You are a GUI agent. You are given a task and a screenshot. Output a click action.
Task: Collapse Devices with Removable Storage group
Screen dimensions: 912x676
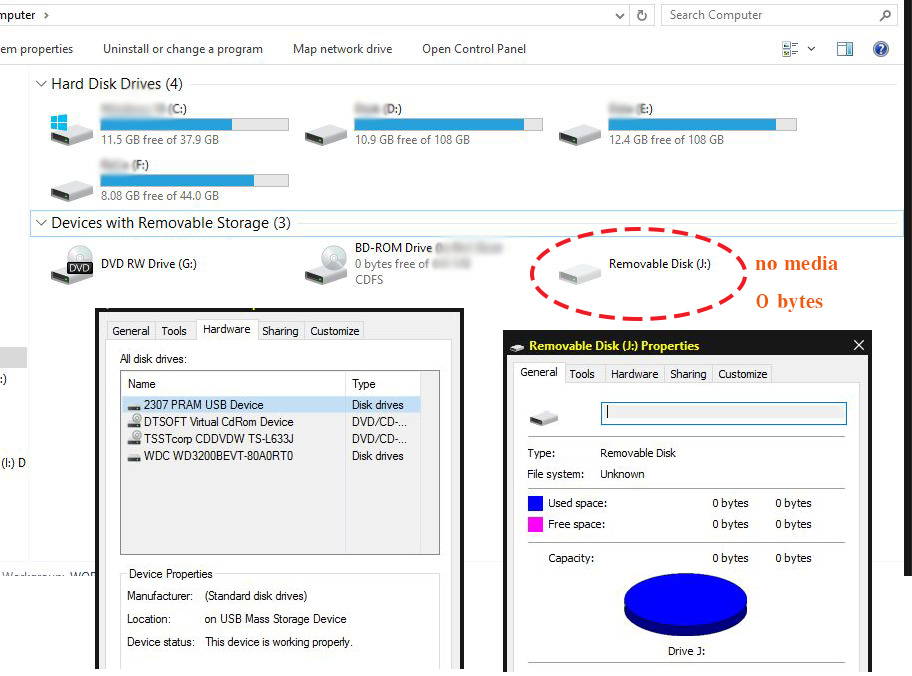point(41,223)
